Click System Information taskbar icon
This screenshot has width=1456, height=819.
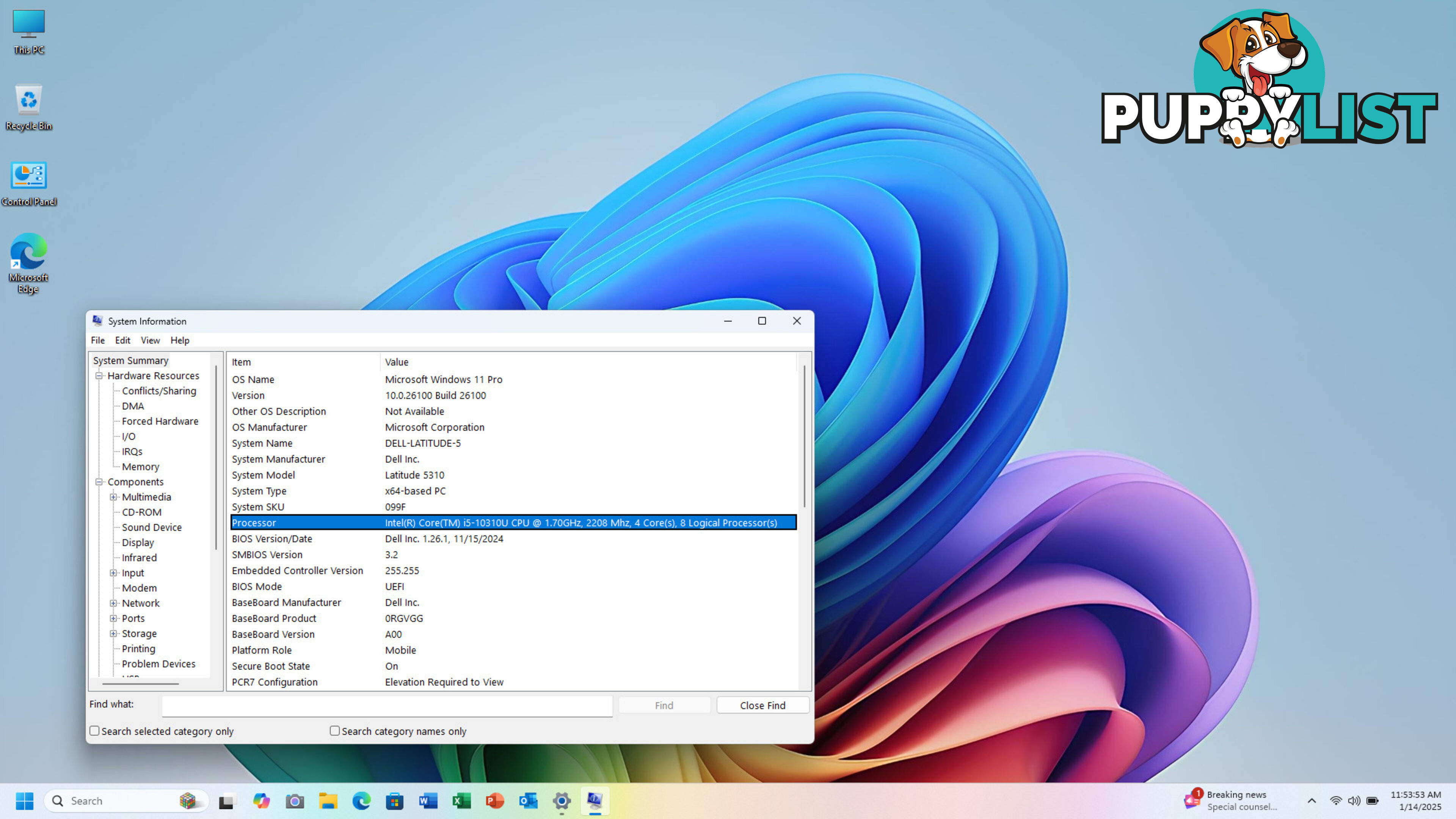point(595,801)
